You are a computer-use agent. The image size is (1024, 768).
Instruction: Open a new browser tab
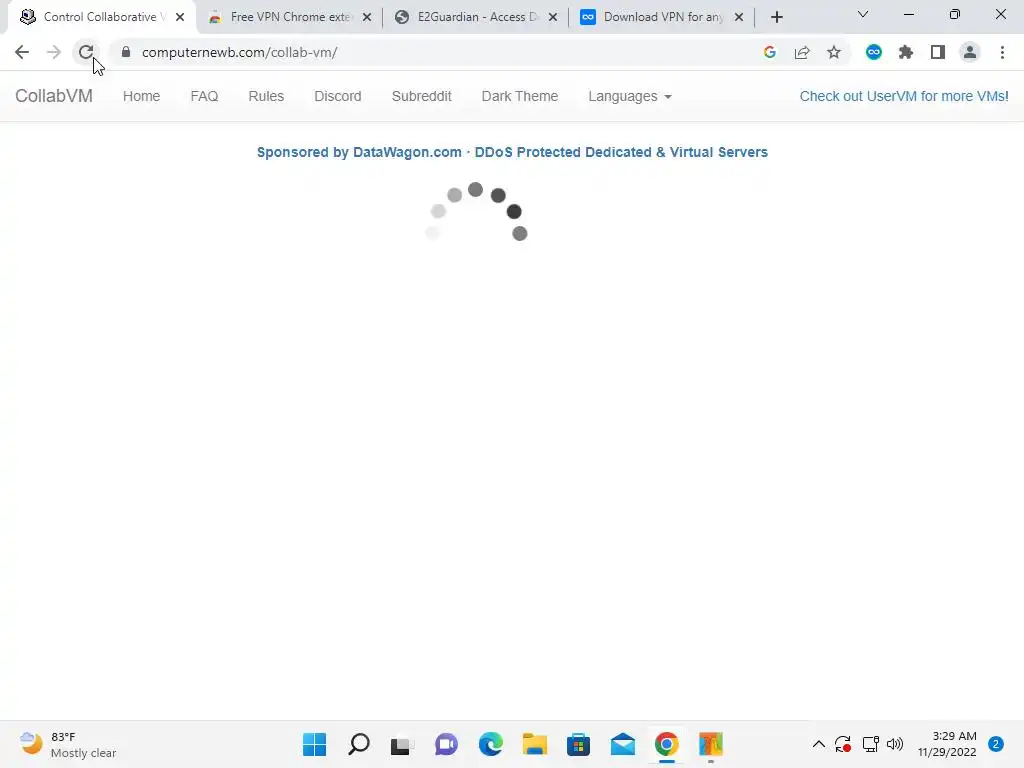(x=776, y=17)
